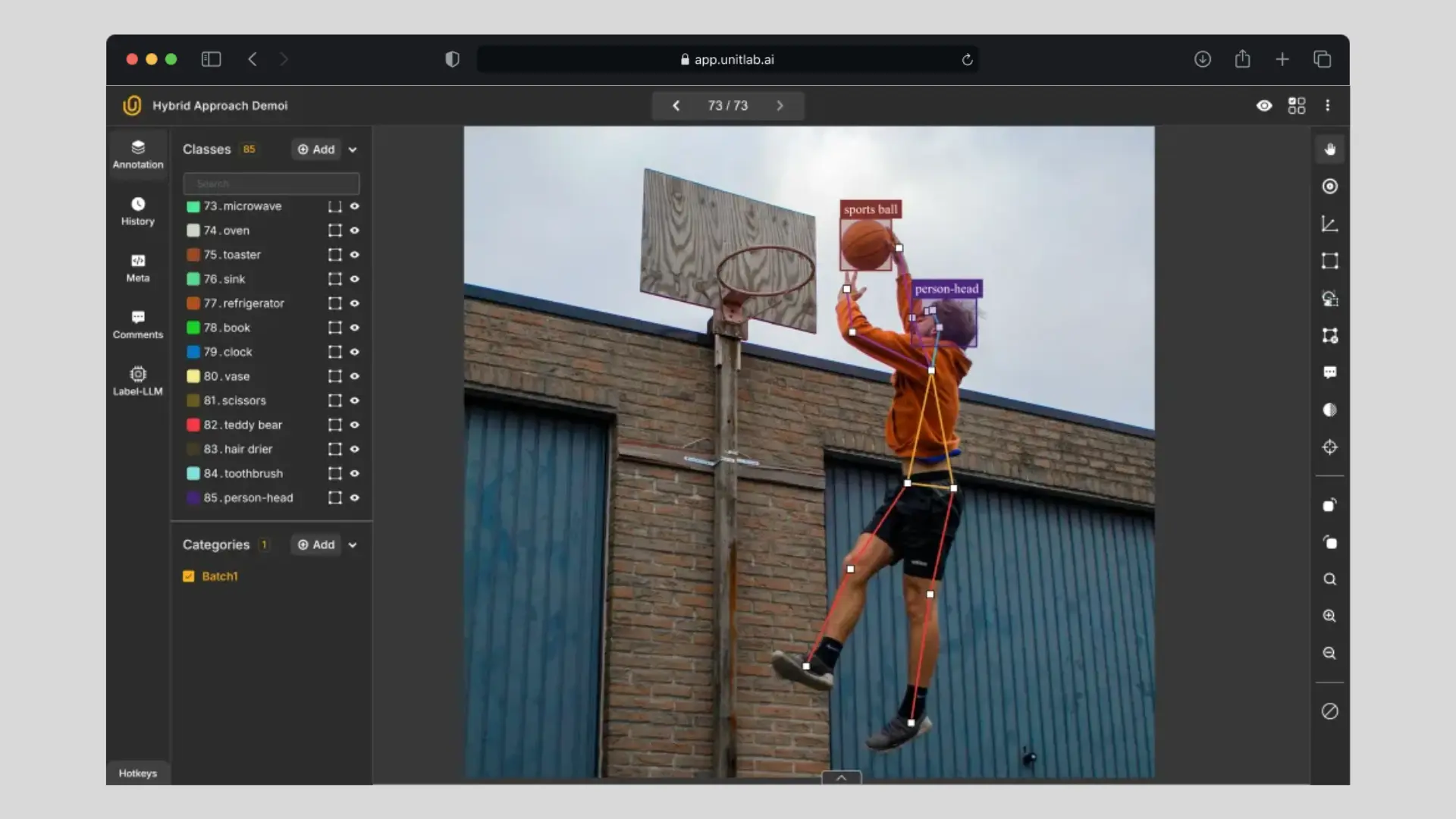Select the bounding box tool
This screenshot has width=1456, height=819.
tap(1329, 261)
